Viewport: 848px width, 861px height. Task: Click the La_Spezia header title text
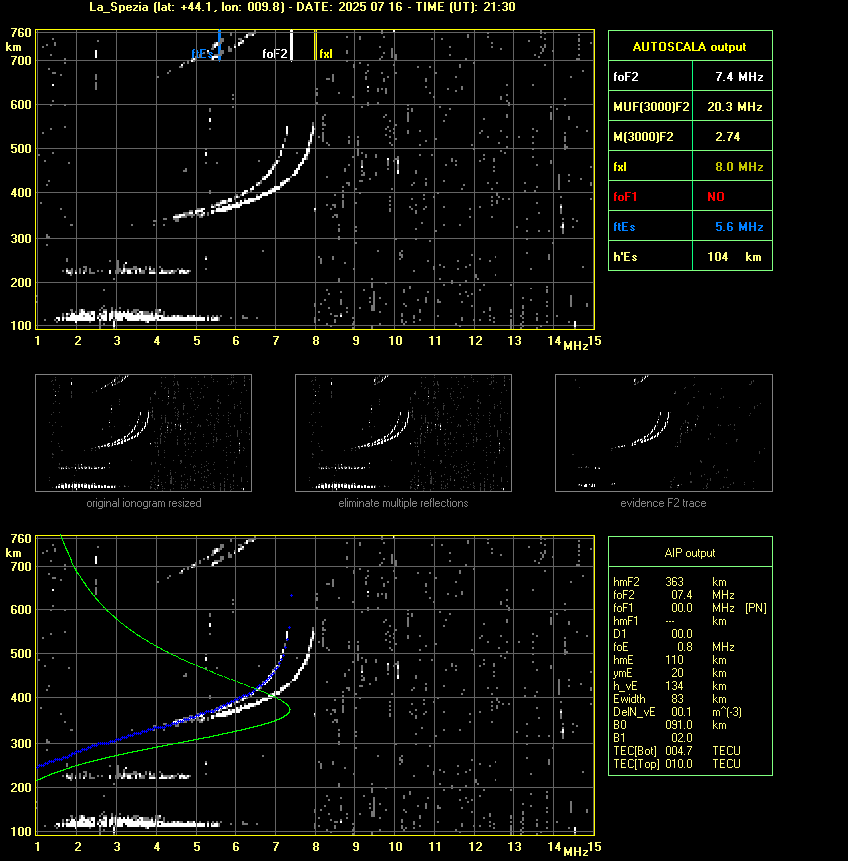(302, 7)
